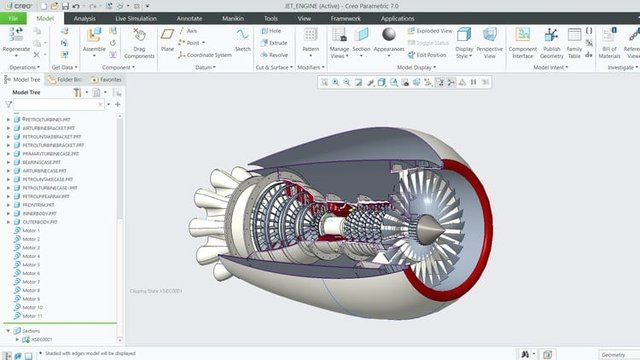
Task: Expand OUTERBODY.PRT tree node
Action: coord(8,222)
